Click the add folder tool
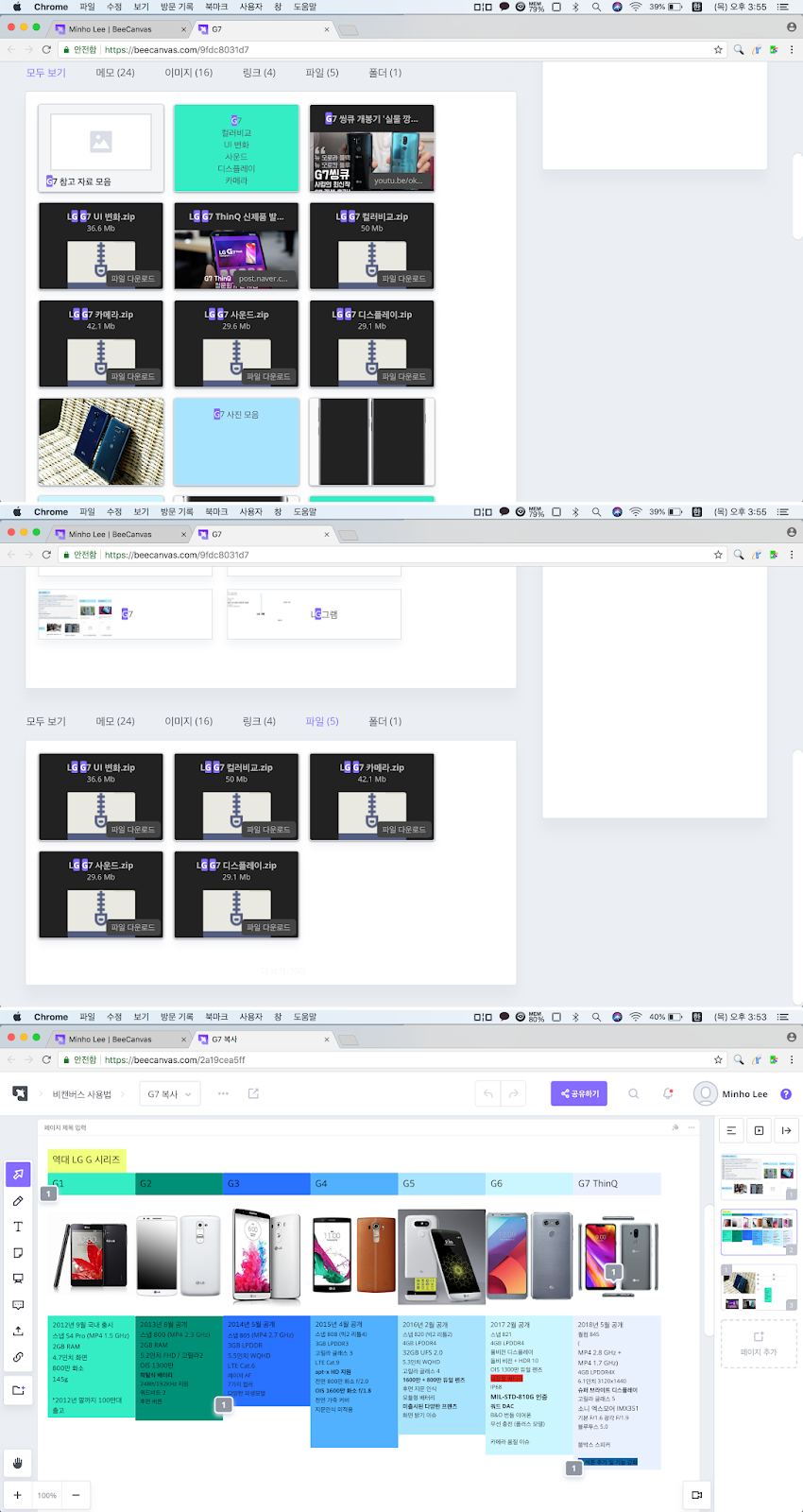Image resolution: width=803 pixels, height=1512 pixels. 18,1390
